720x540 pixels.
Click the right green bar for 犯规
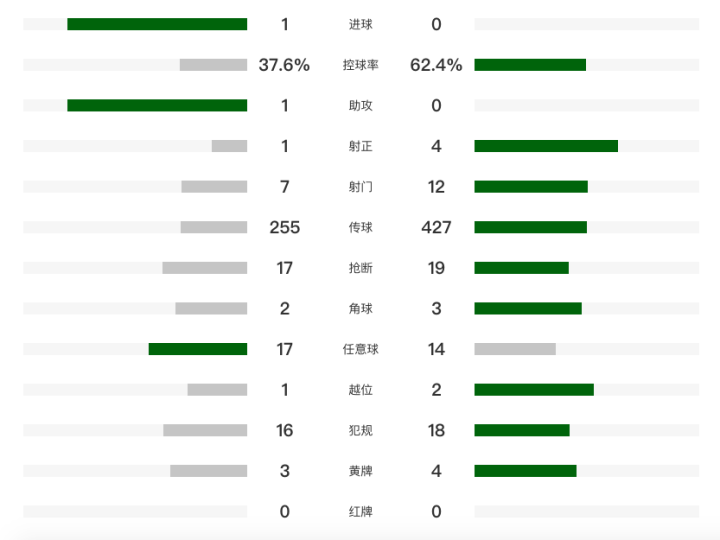tap(522, 430)
